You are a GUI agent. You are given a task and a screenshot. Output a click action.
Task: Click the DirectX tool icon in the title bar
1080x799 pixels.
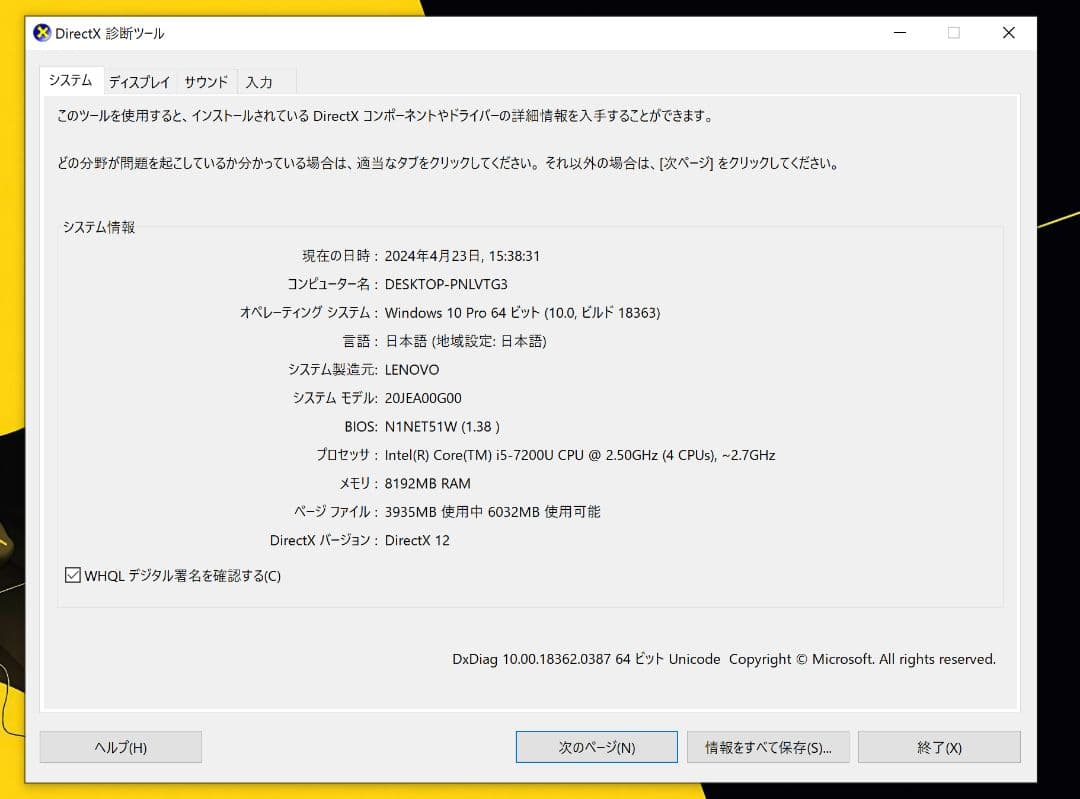[x=42, y=32]
